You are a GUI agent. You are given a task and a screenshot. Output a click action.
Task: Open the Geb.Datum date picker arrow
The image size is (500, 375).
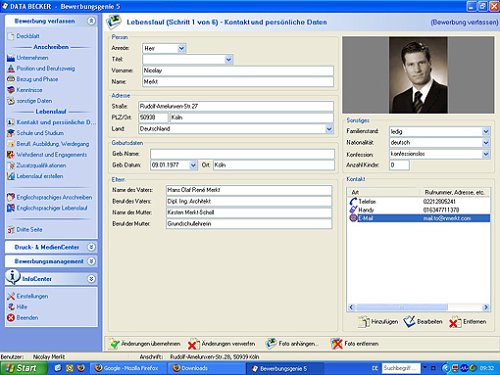tap(193, 165)
